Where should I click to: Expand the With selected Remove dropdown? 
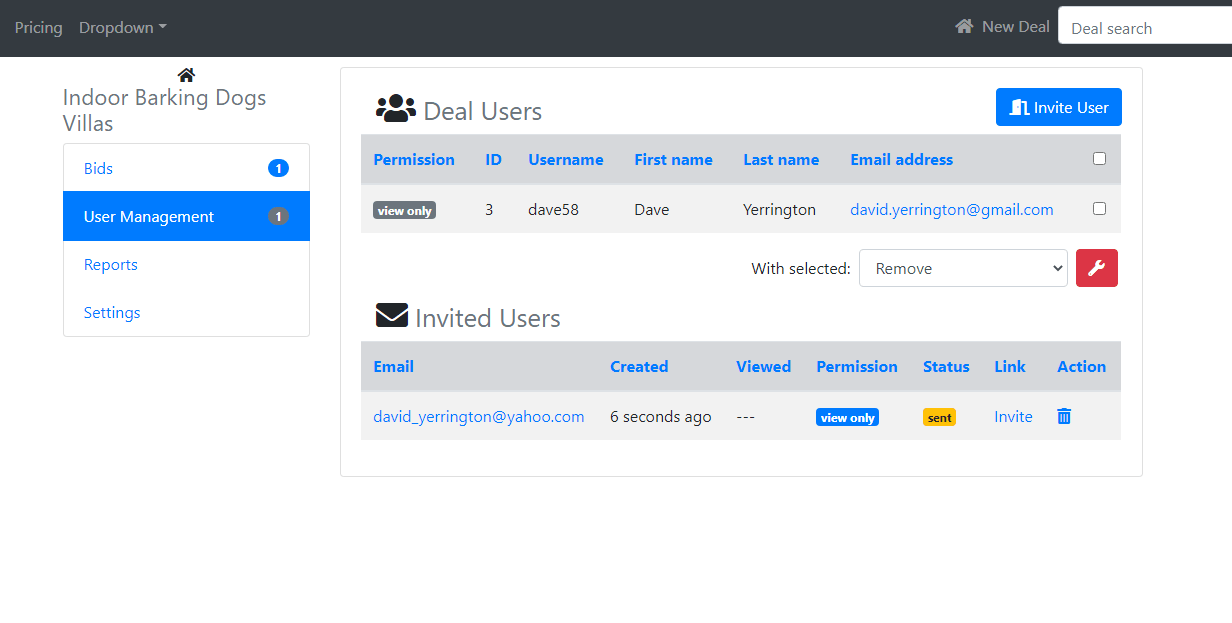pos(962,268)
